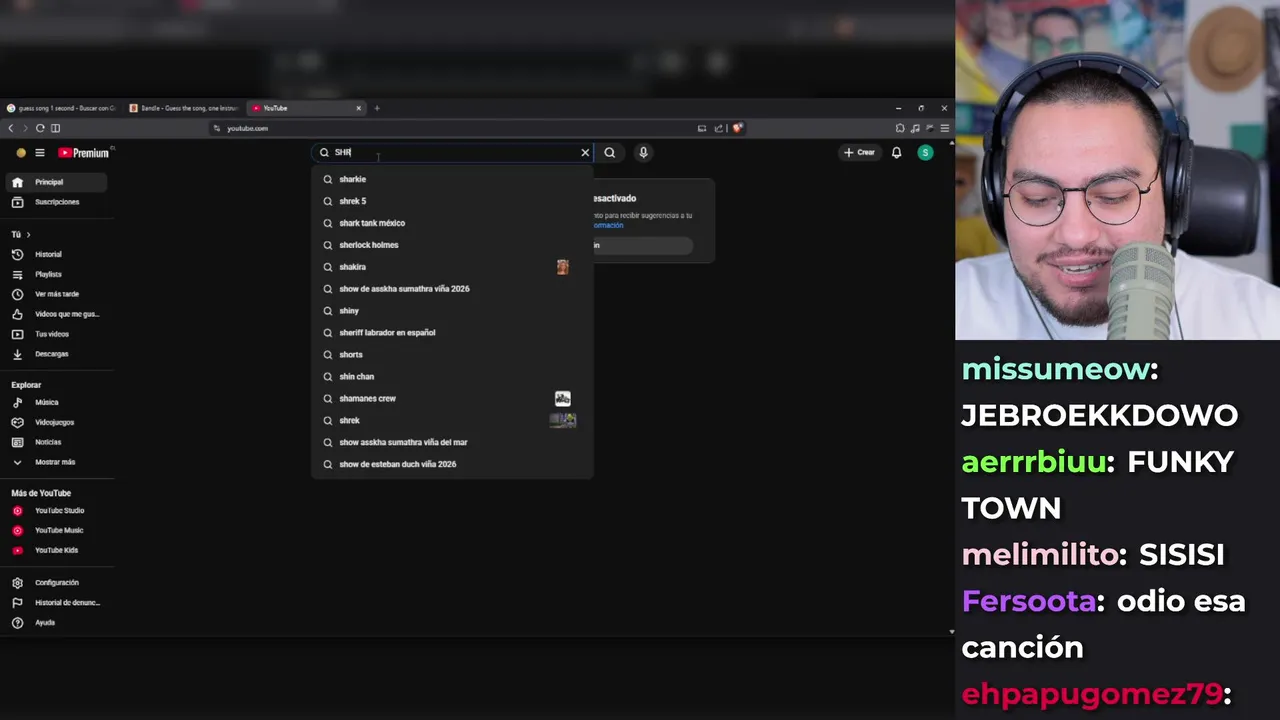Open a new browser tab

tap(377, 108)
